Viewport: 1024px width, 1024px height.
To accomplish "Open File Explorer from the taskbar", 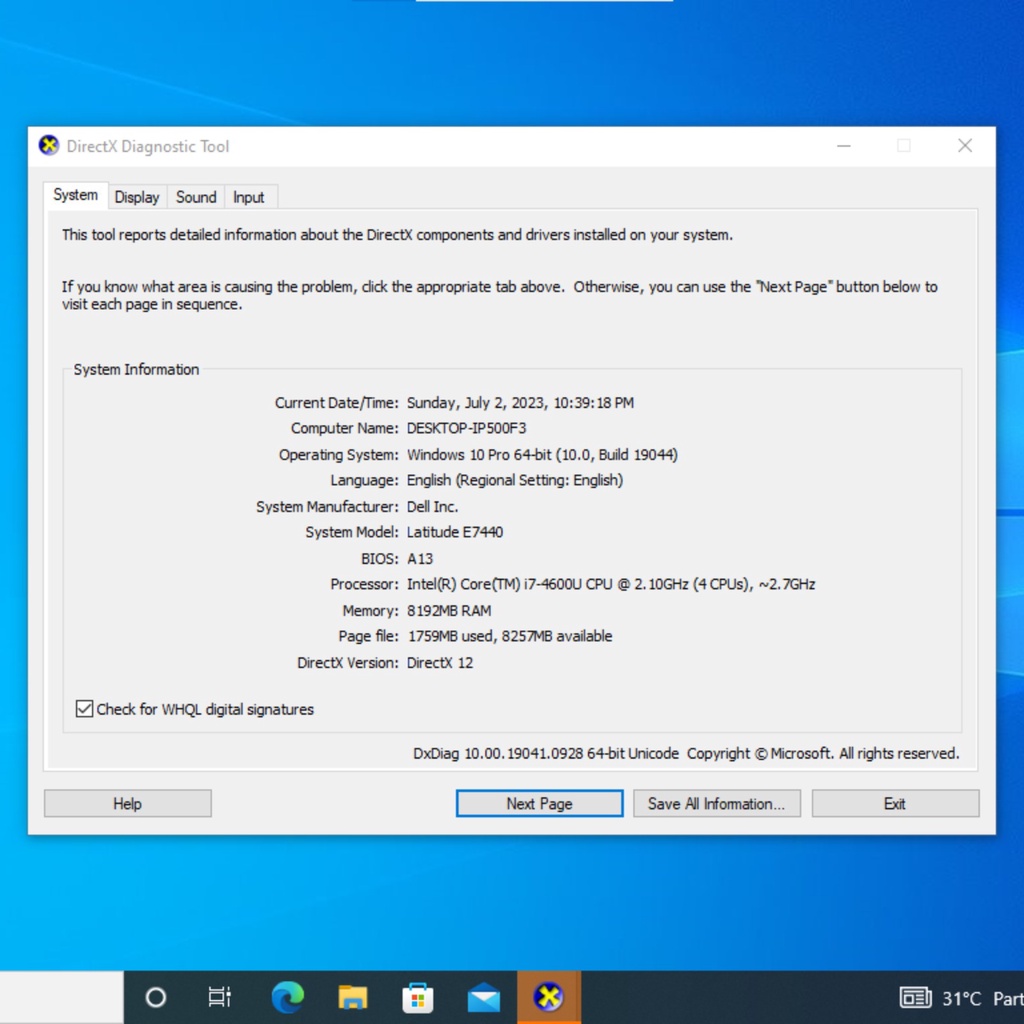I will (353, 997).
